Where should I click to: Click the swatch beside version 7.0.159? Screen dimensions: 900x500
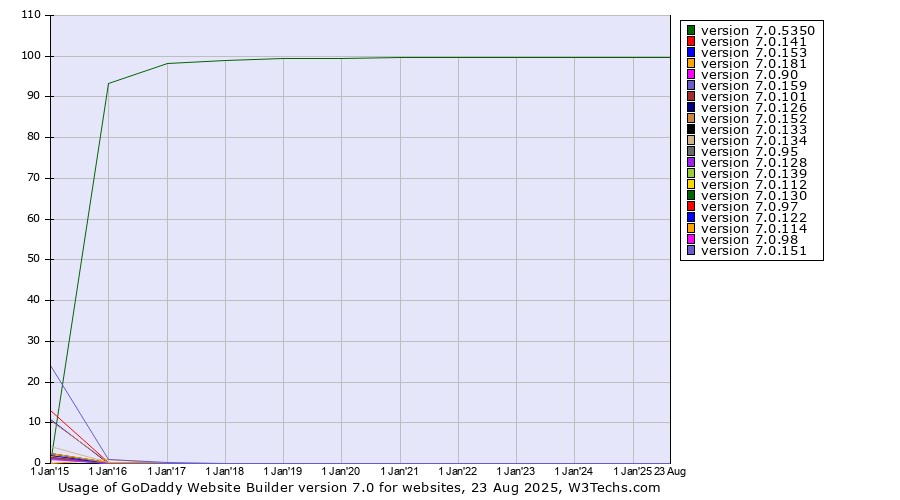pos(691,85)
